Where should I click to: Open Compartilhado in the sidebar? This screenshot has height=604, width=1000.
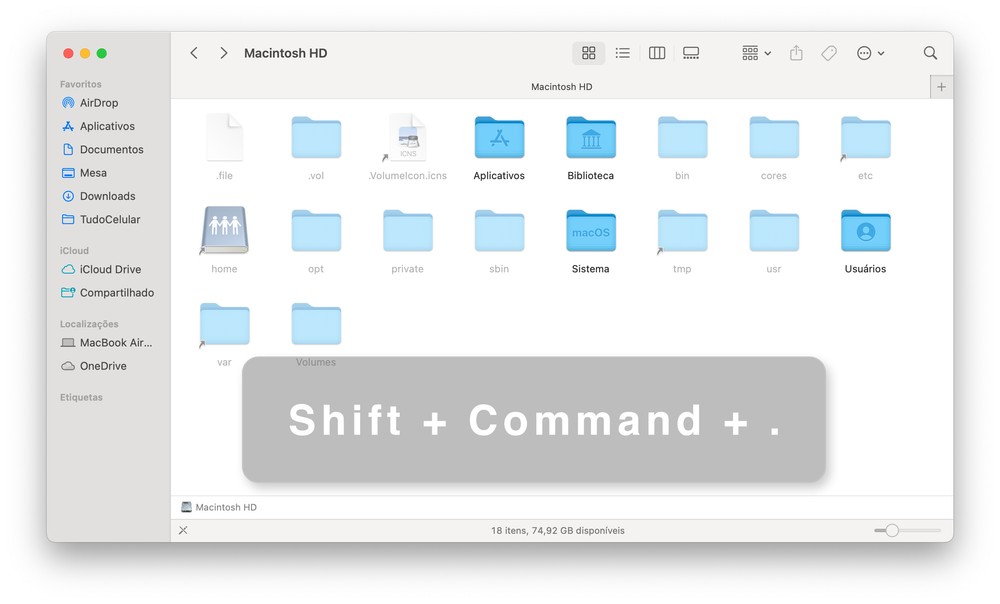pyautogui.click(x=108, y=293)
